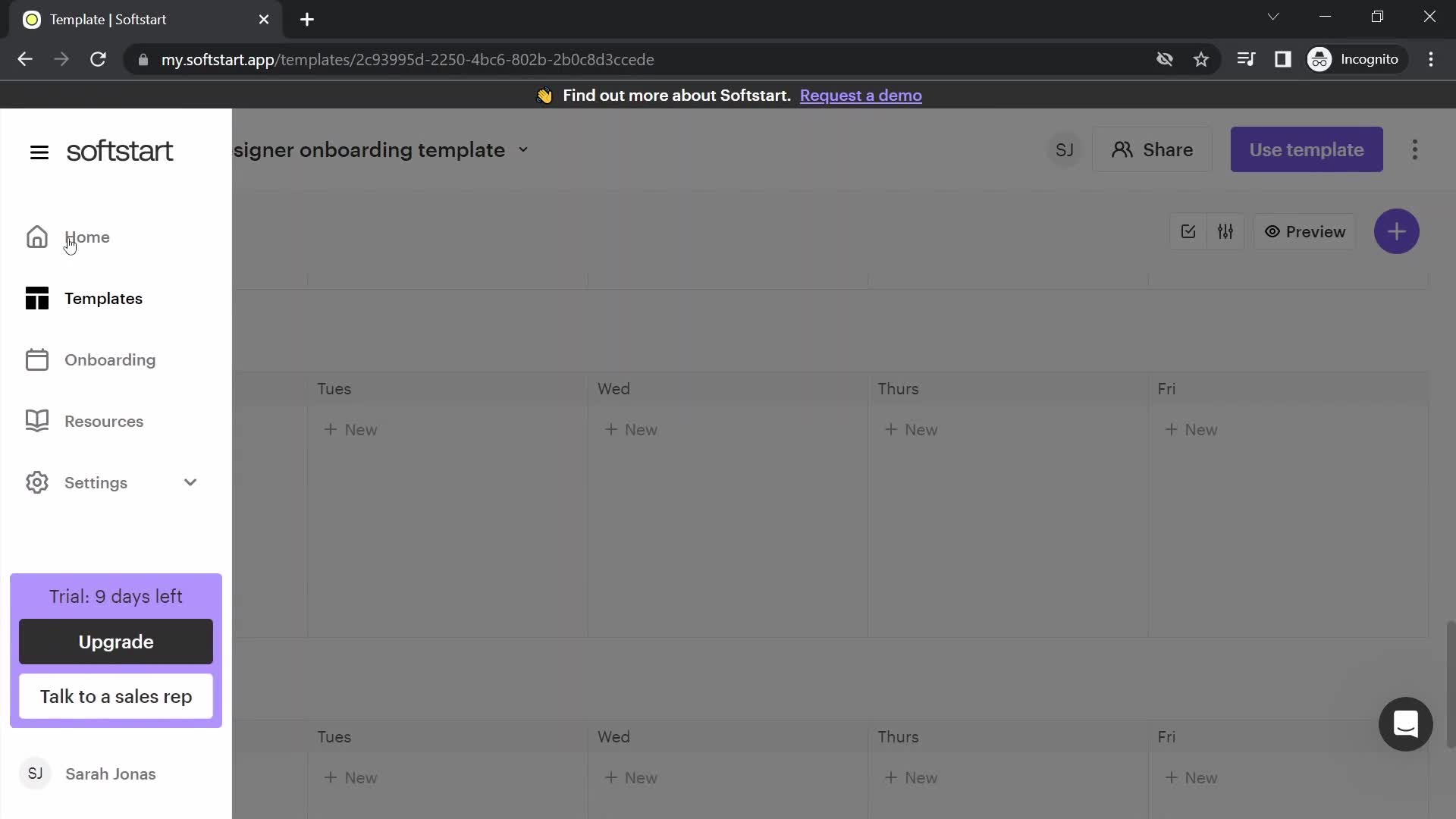Click the Onboarding calendar icon
Viewport: 1456px width, 819px height.
tap(37, 359)
